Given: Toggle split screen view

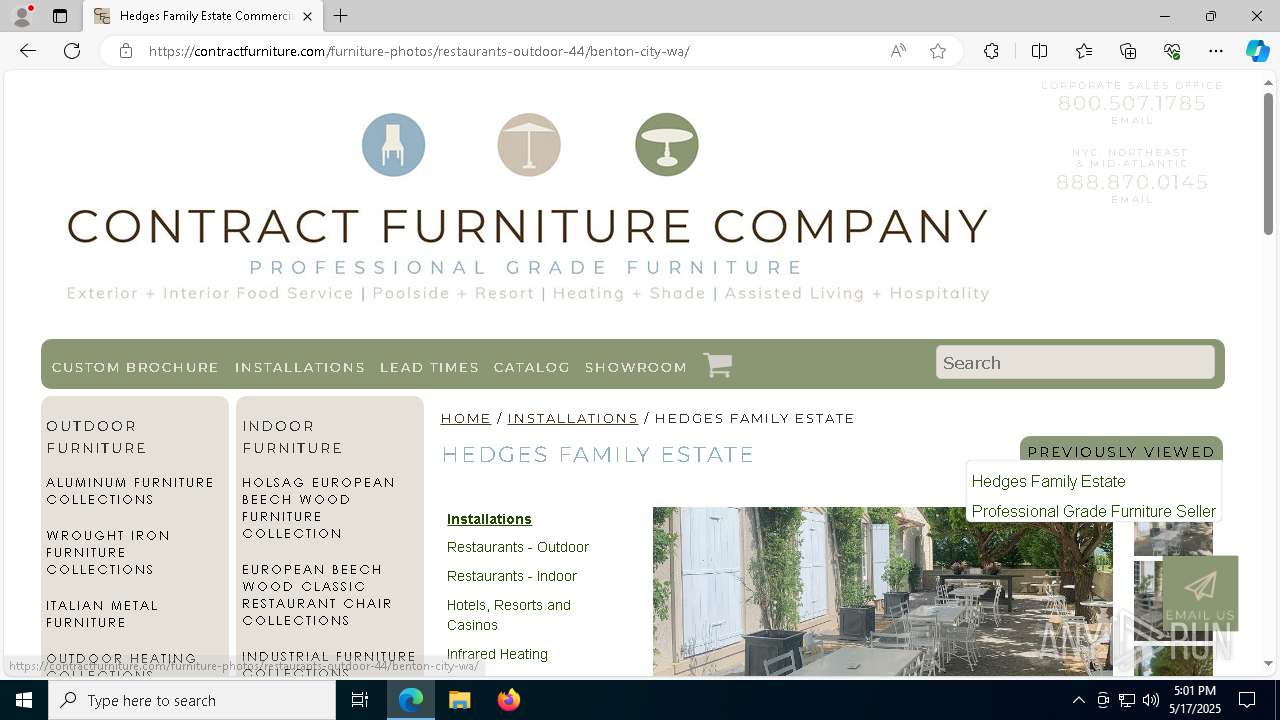Looking at the screenshot, I should (x=1039, y=51).
